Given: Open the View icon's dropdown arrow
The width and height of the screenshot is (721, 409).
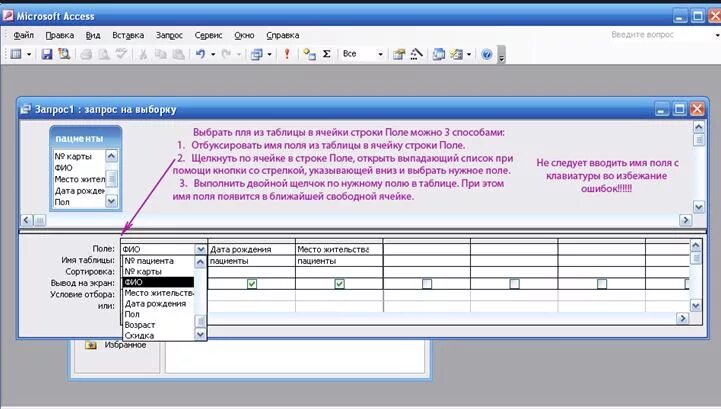Looking at the screenshot, I should (29, 54).
